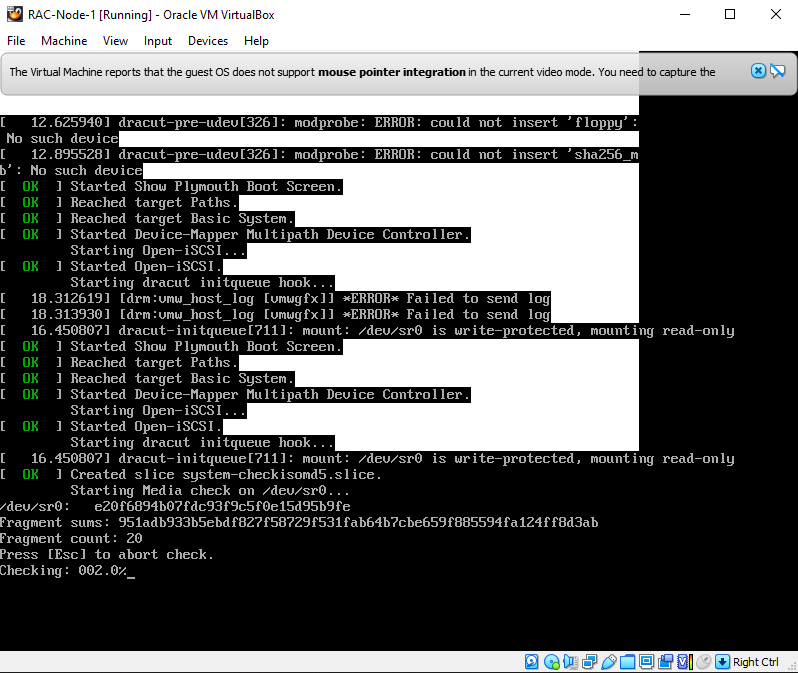Image resolution: width=798 pixels, height=673 pixels.
Task: Click the CPU virtualization status icon
Action: 684,662
